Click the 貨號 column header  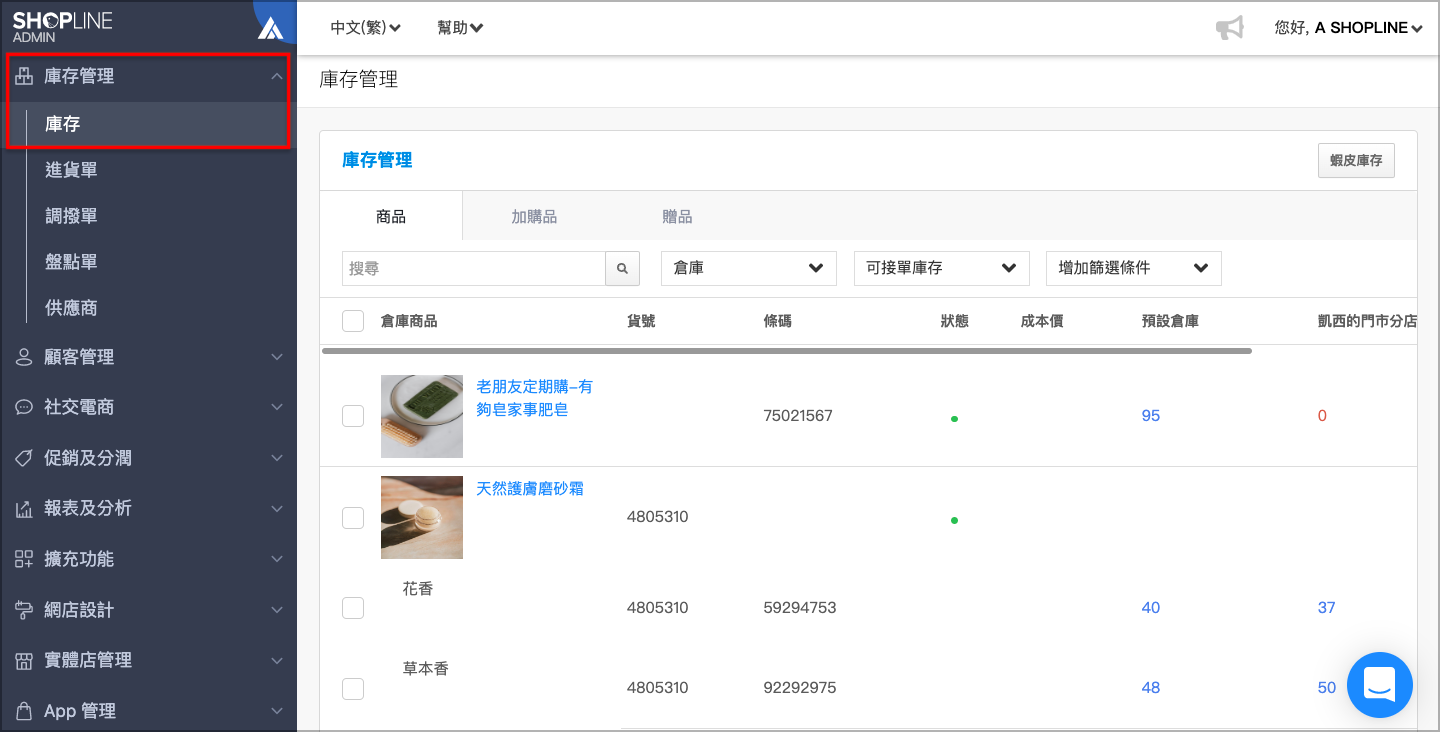(641, 321)
